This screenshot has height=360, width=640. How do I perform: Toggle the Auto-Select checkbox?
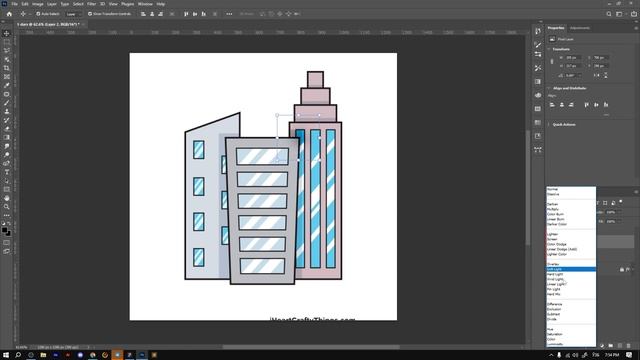coord(38,14)
